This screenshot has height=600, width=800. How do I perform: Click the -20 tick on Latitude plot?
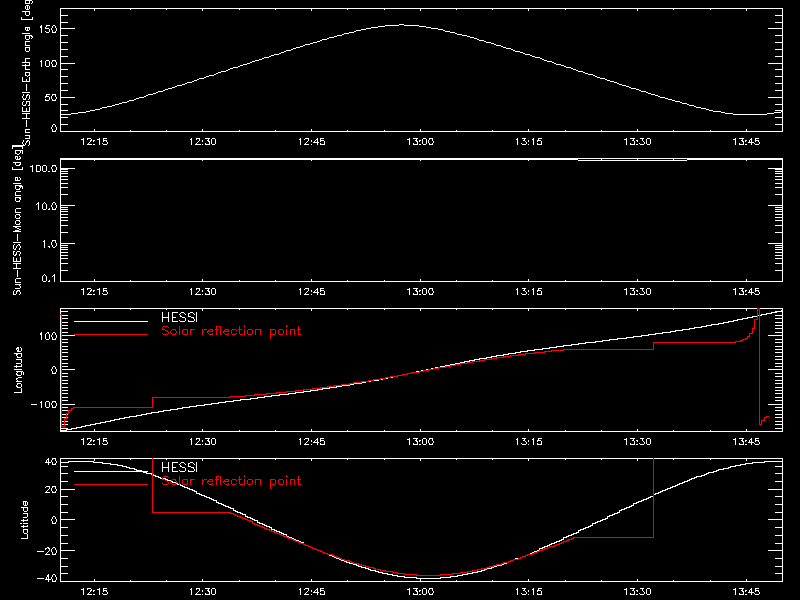(47, 551)
